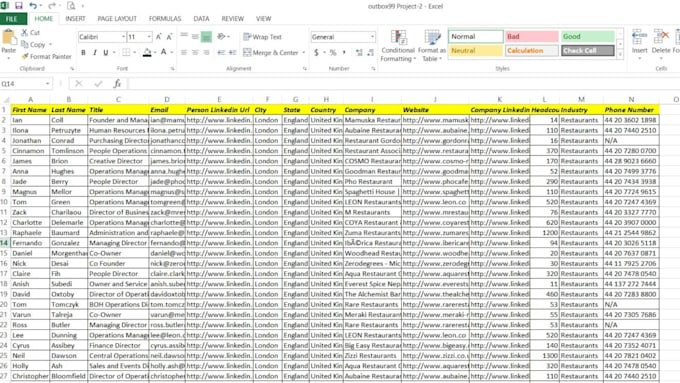
Task: Click the Font Color A swatch
Action: [x=163, y=52]
